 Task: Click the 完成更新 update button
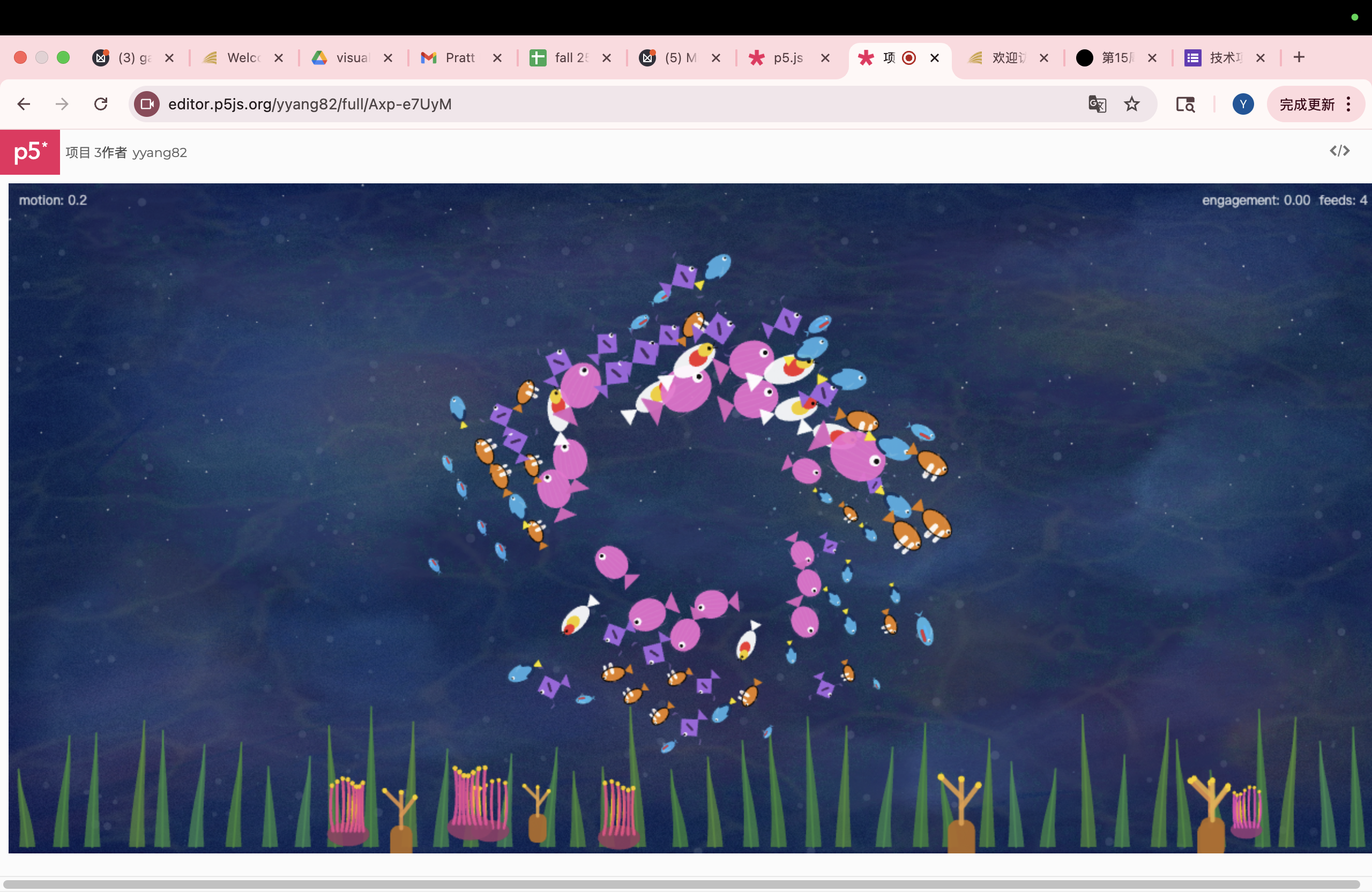coord(1306,105)
